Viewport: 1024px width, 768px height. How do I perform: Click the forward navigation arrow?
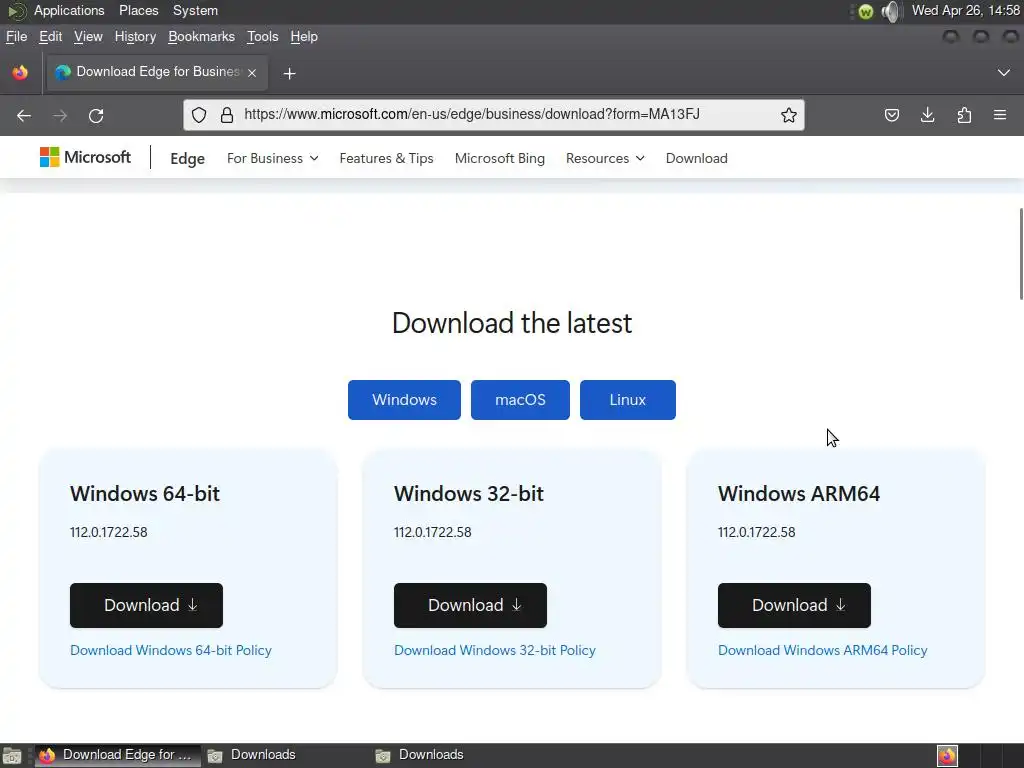[x=60, y=116]
